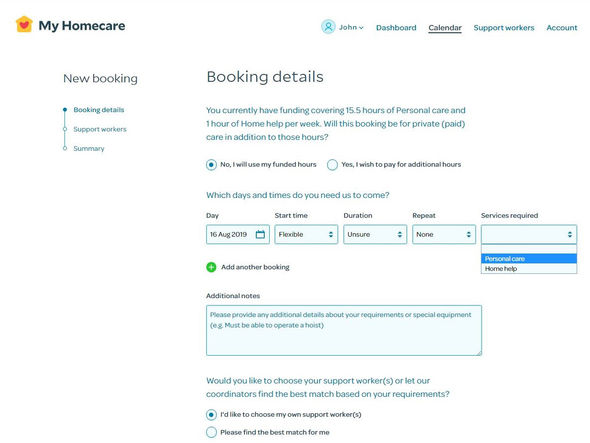
Task: Expand the Repeat None dropdown
Action: (x=444, y=234)
